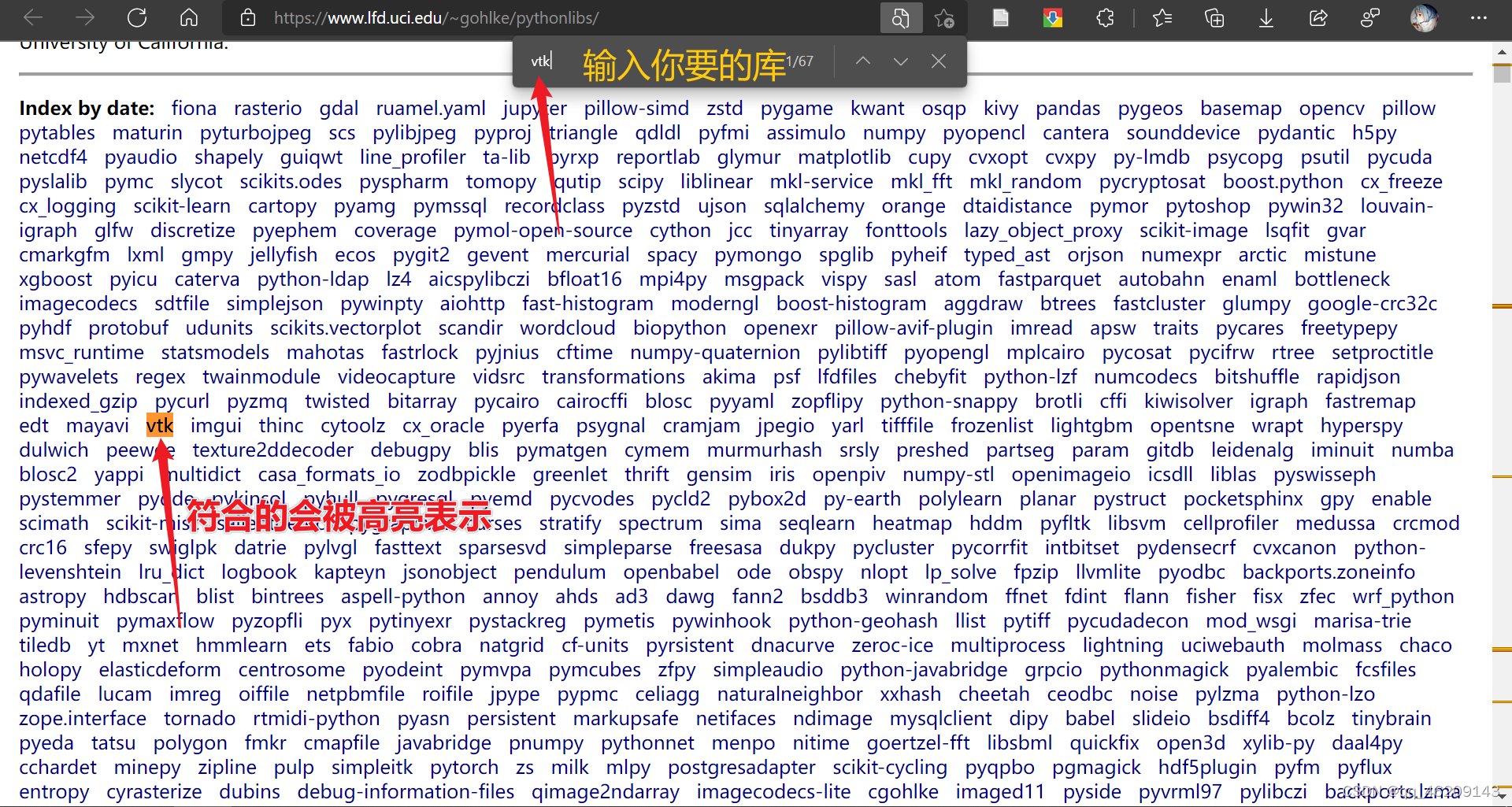Open the colorful bookmark extension icon
This screenshot has width=1512, height=807.
[x=1053, y=18]
